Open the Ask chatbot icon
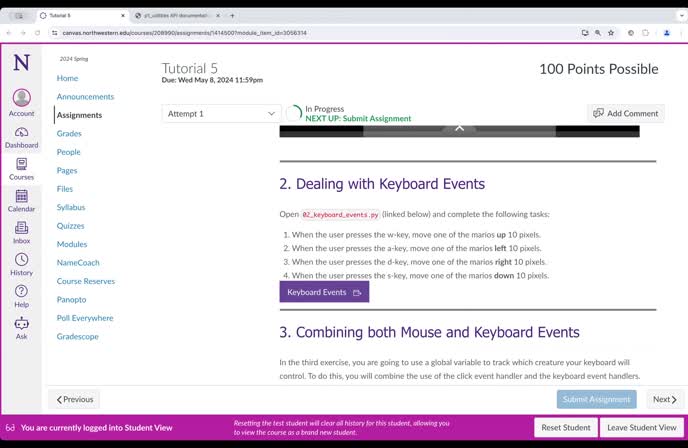688x448 pixels. pyautogui.click(x=21, y=329)
